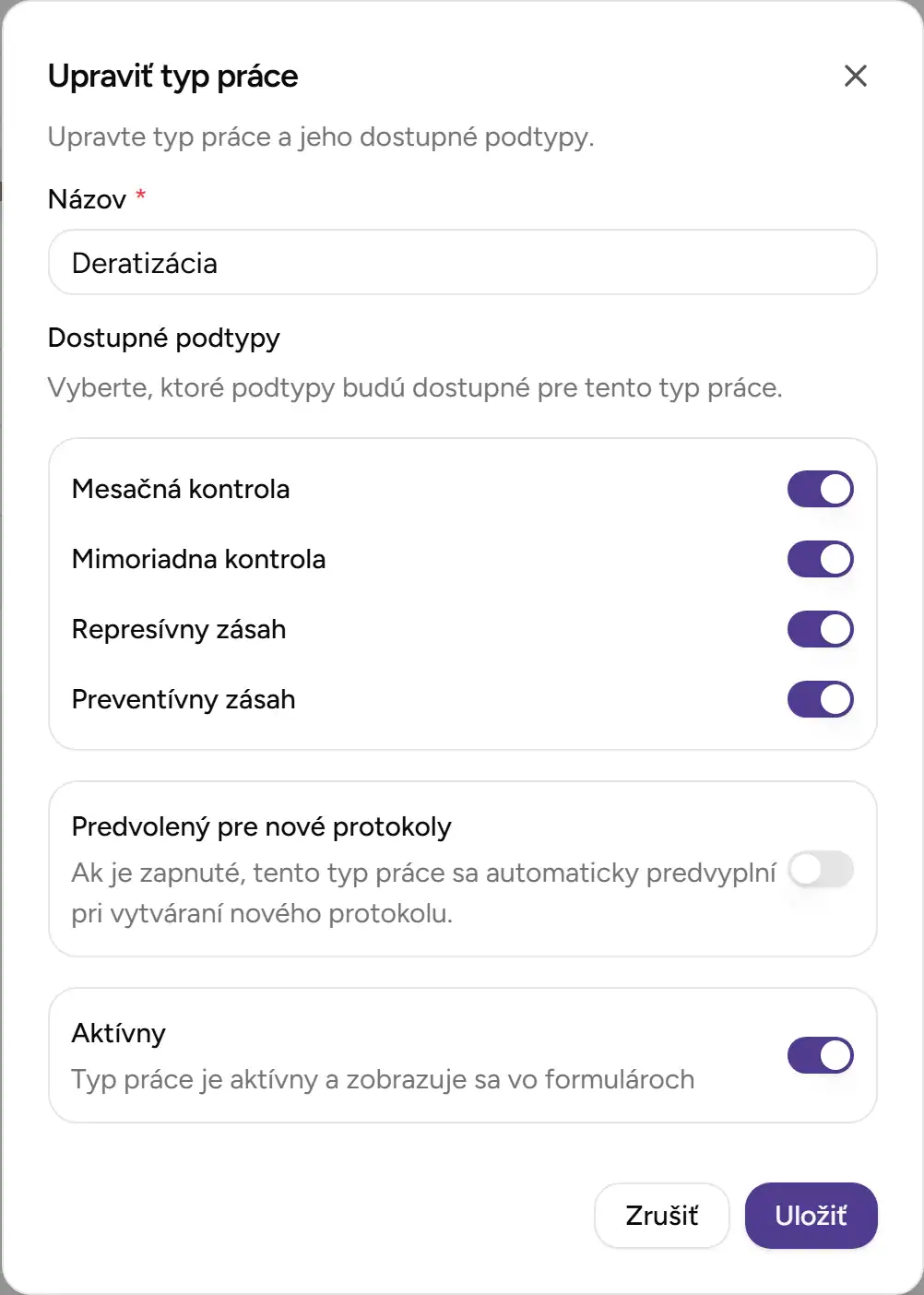Enable Predvolený pre nové protokoly
This screenshot has height=1295, width=924.
(x=820, y=869)
